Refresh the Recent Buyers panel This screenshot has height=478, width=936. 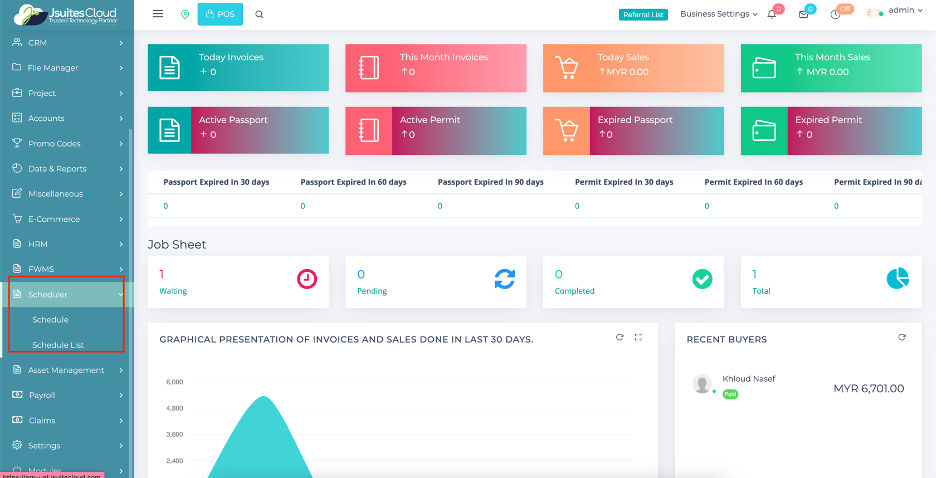[x=902, y=338]
